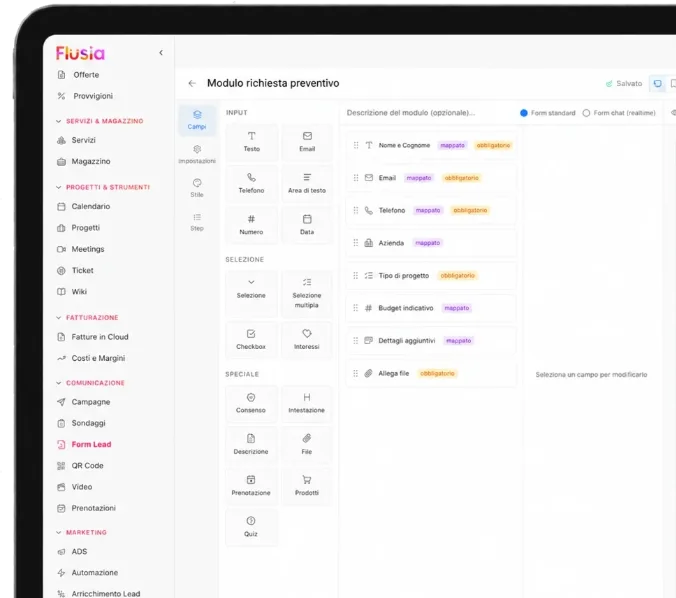Select the Telefono form field row
676x598 pixels.
point(431,210)
